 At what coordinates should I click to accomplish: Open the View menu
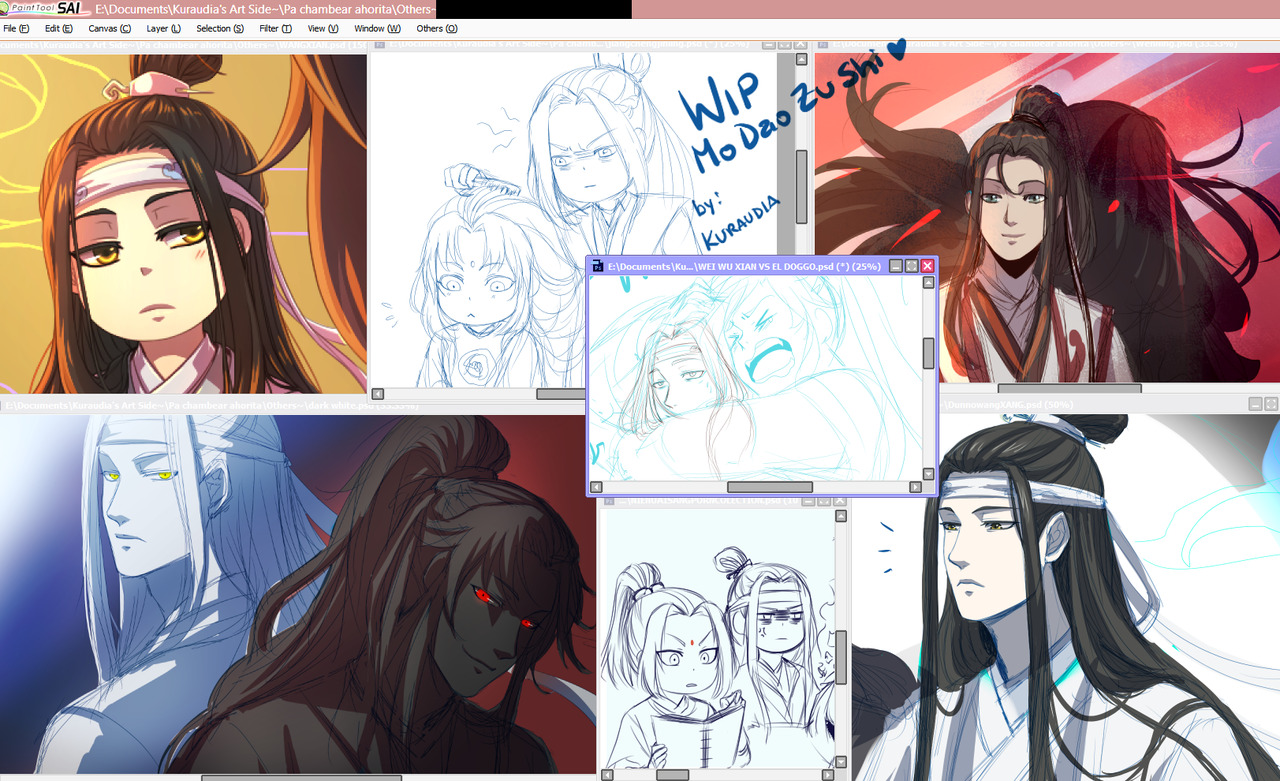323,28
